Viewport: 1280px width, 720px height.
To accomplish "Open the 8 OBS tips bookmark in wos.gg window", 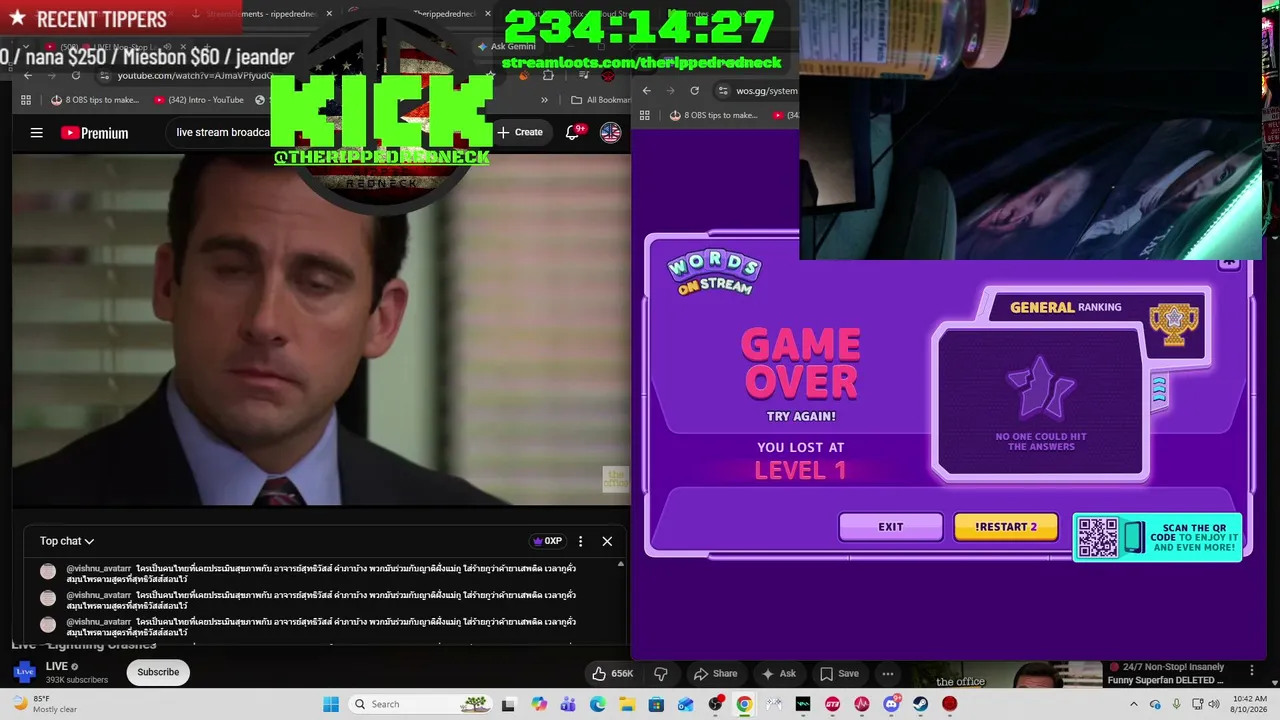I will point(713,115).
